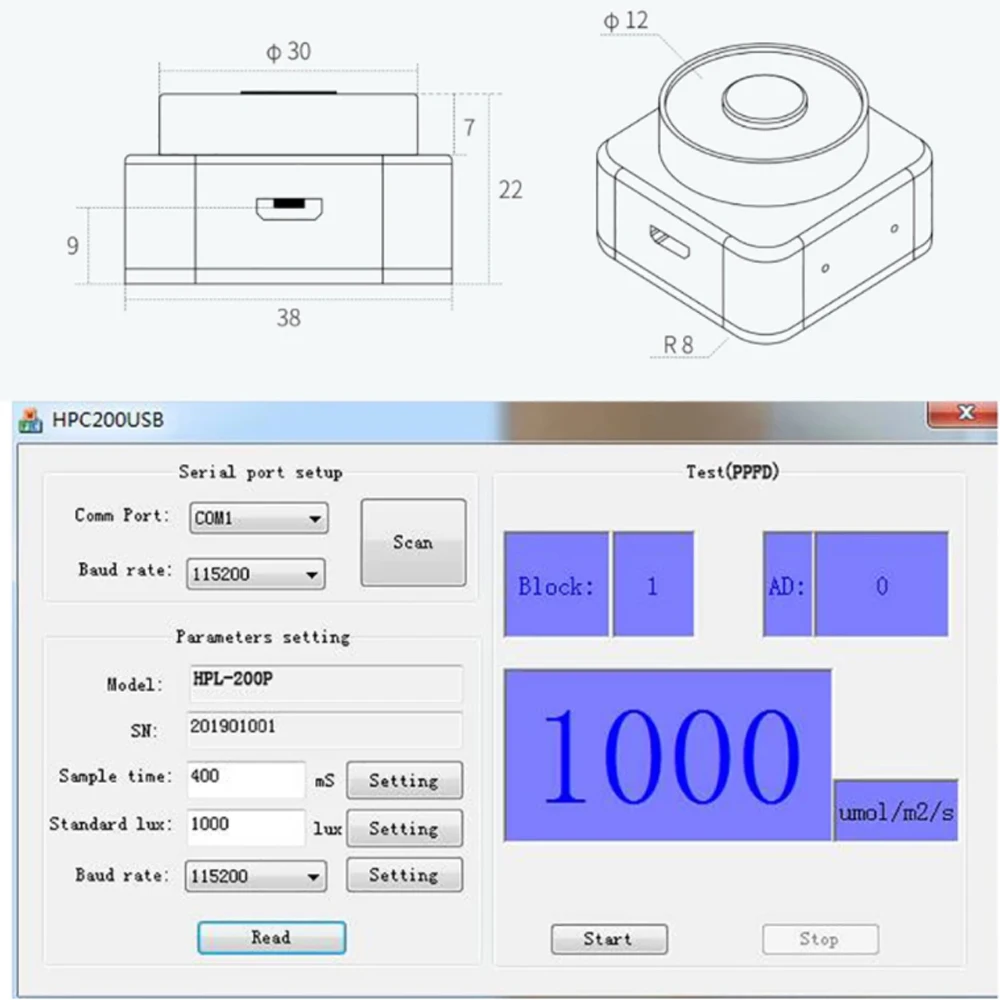Click the 'lux' unit text
The image size is (1000, 1000).
(x=327, y=828)
